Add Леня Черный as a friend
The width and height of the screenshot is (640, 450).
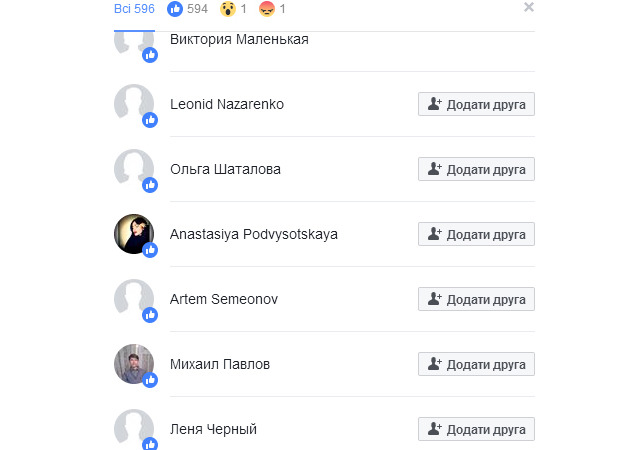tap(476, 429)
